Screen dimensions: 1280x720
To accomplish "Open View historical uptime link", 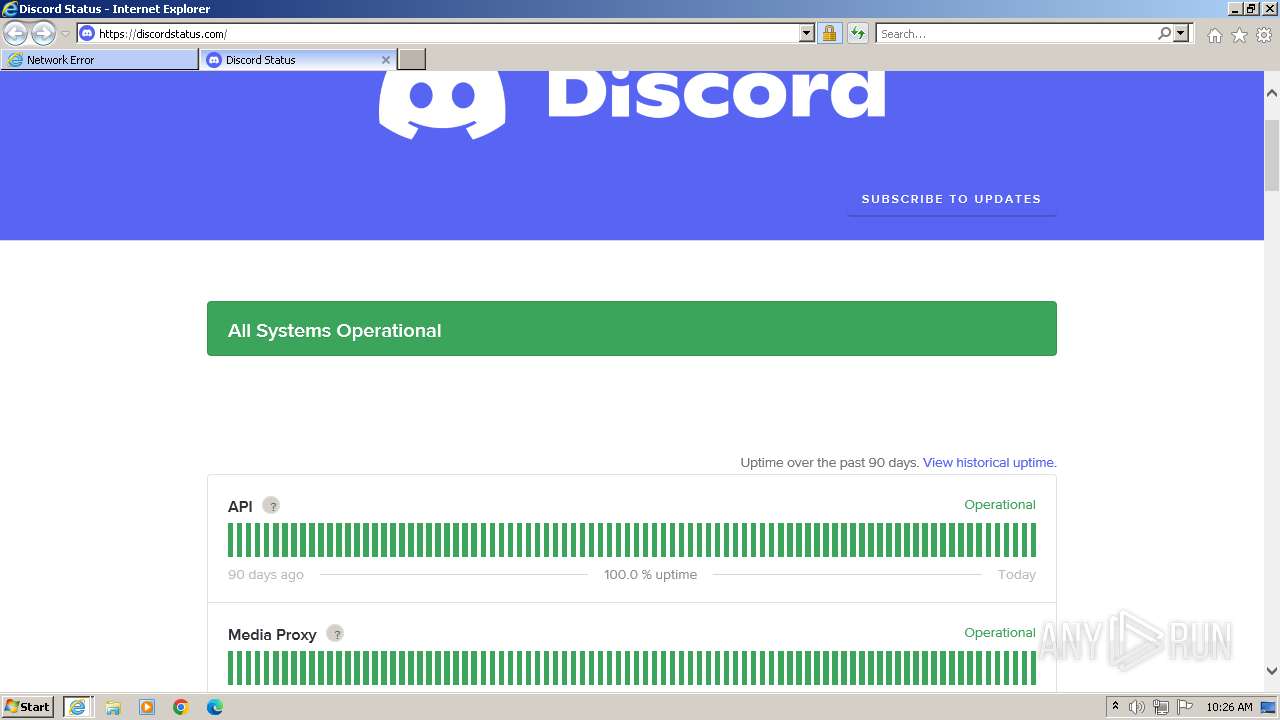I will tap(989, 462).
